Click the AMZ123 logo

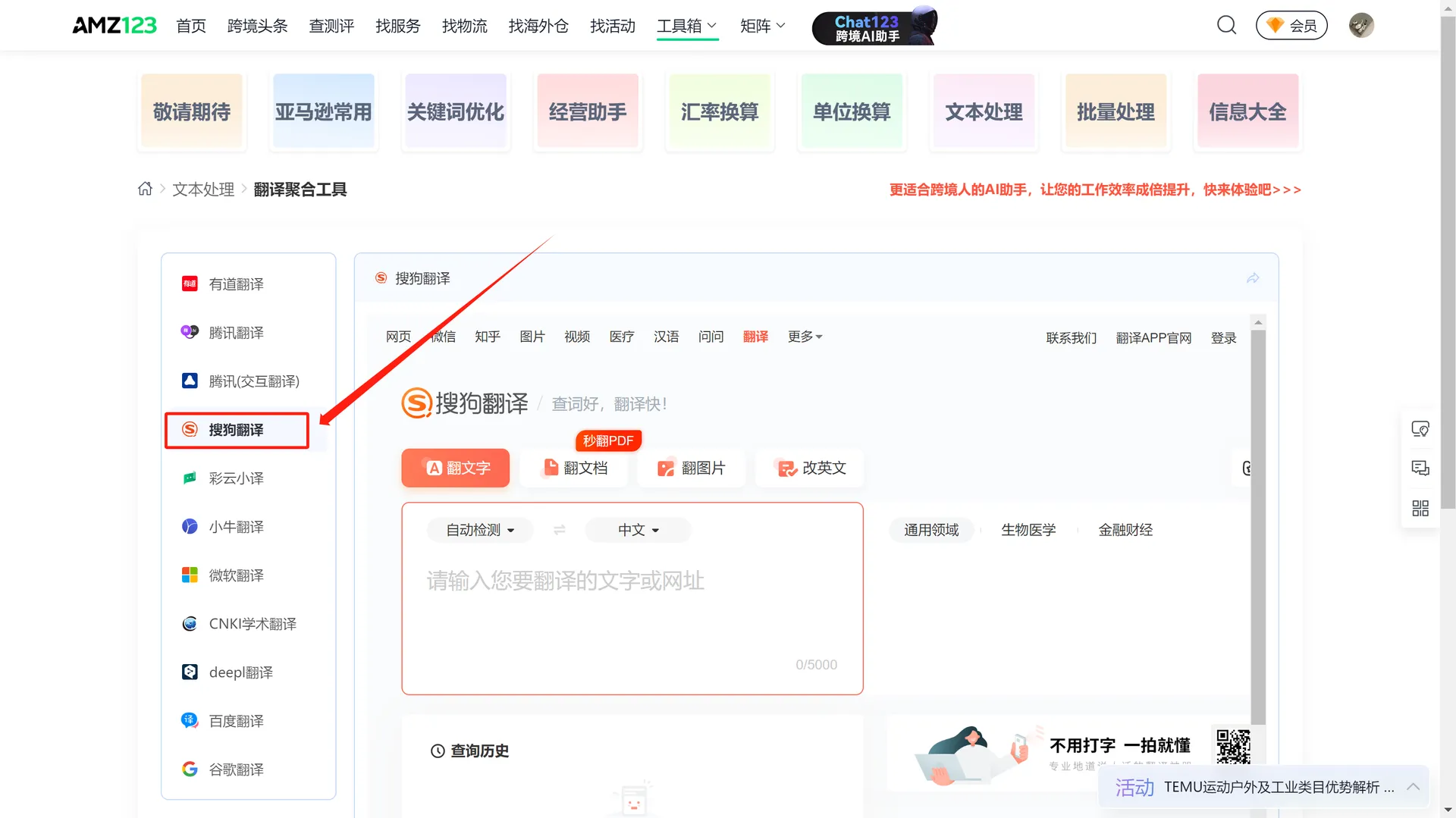coord(115,25)
